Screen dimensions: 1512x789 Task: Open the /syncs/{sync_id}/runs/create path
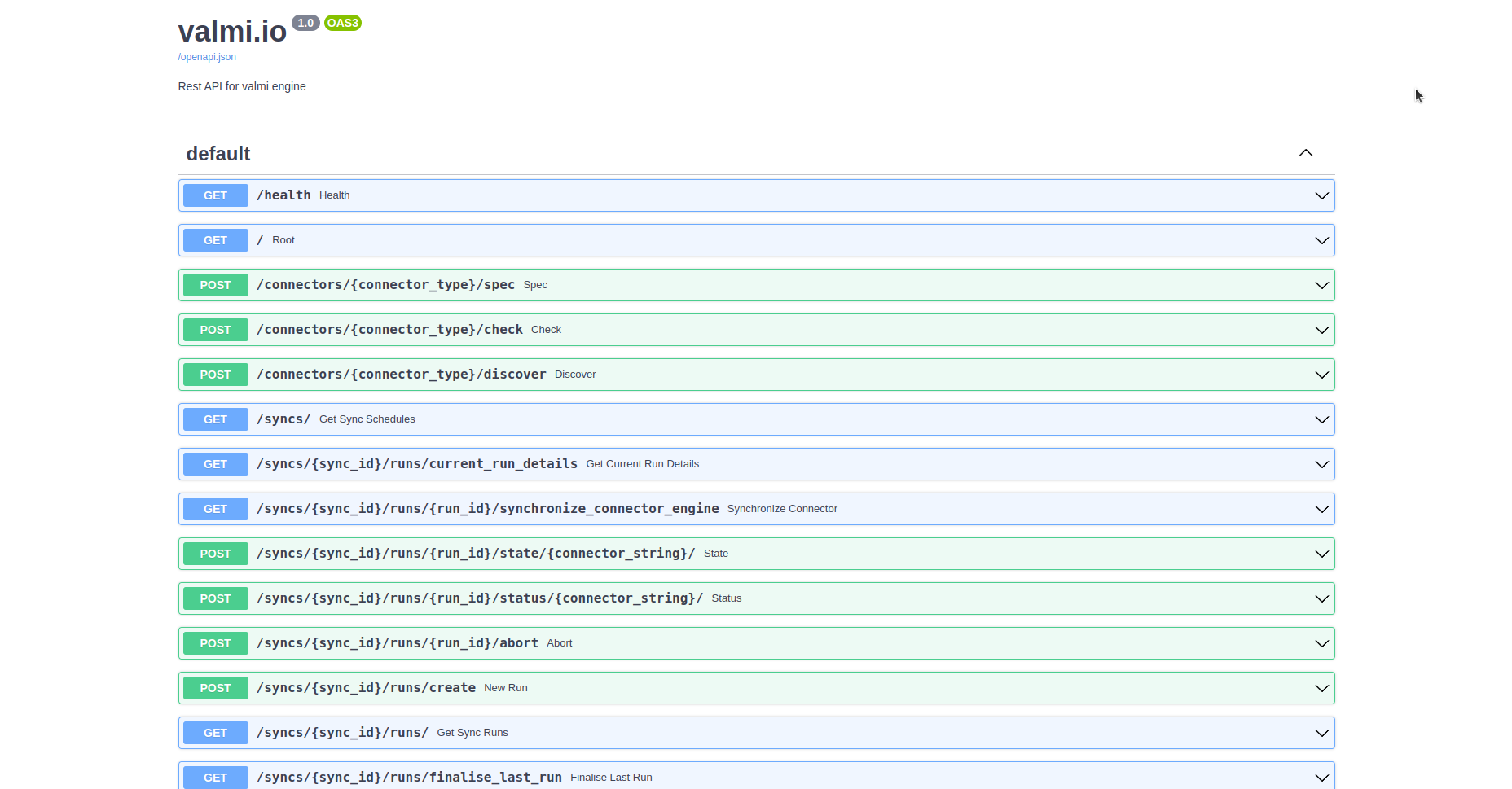pyautogui.click(x=366, y=688)
